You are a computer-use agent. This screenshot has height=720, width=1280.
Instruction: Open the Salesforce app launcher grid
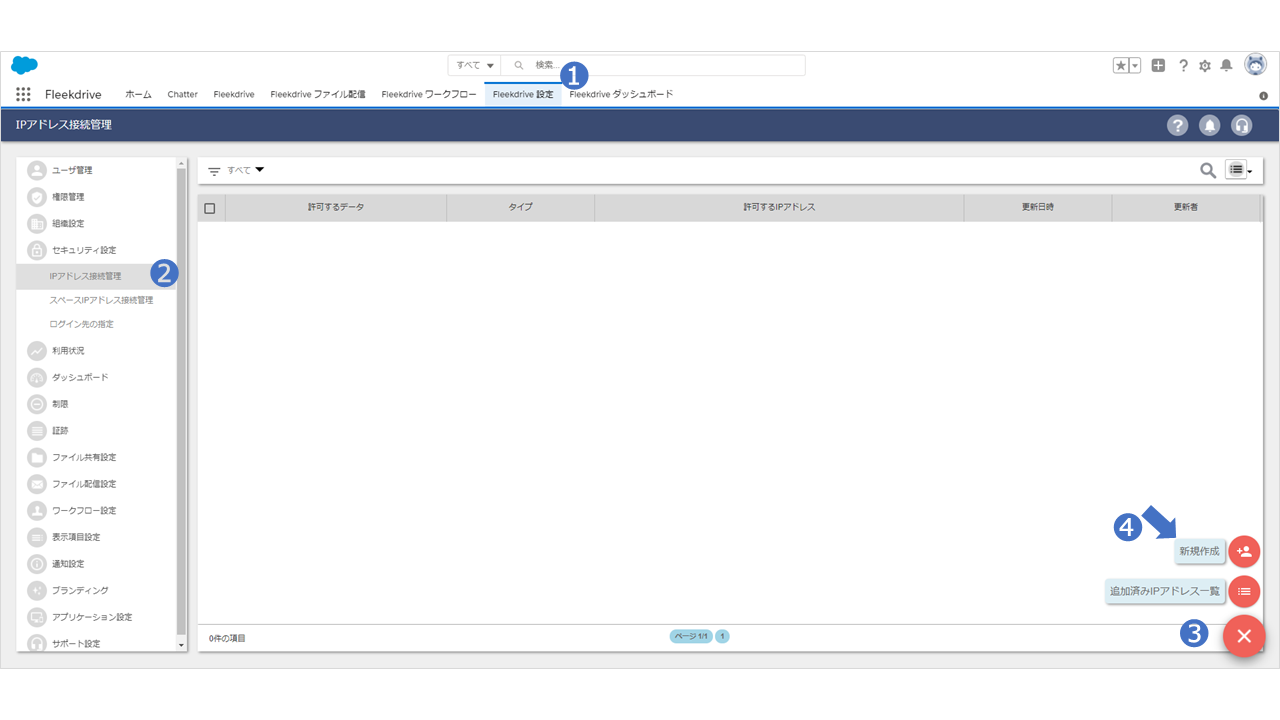(x=23, y=94)
